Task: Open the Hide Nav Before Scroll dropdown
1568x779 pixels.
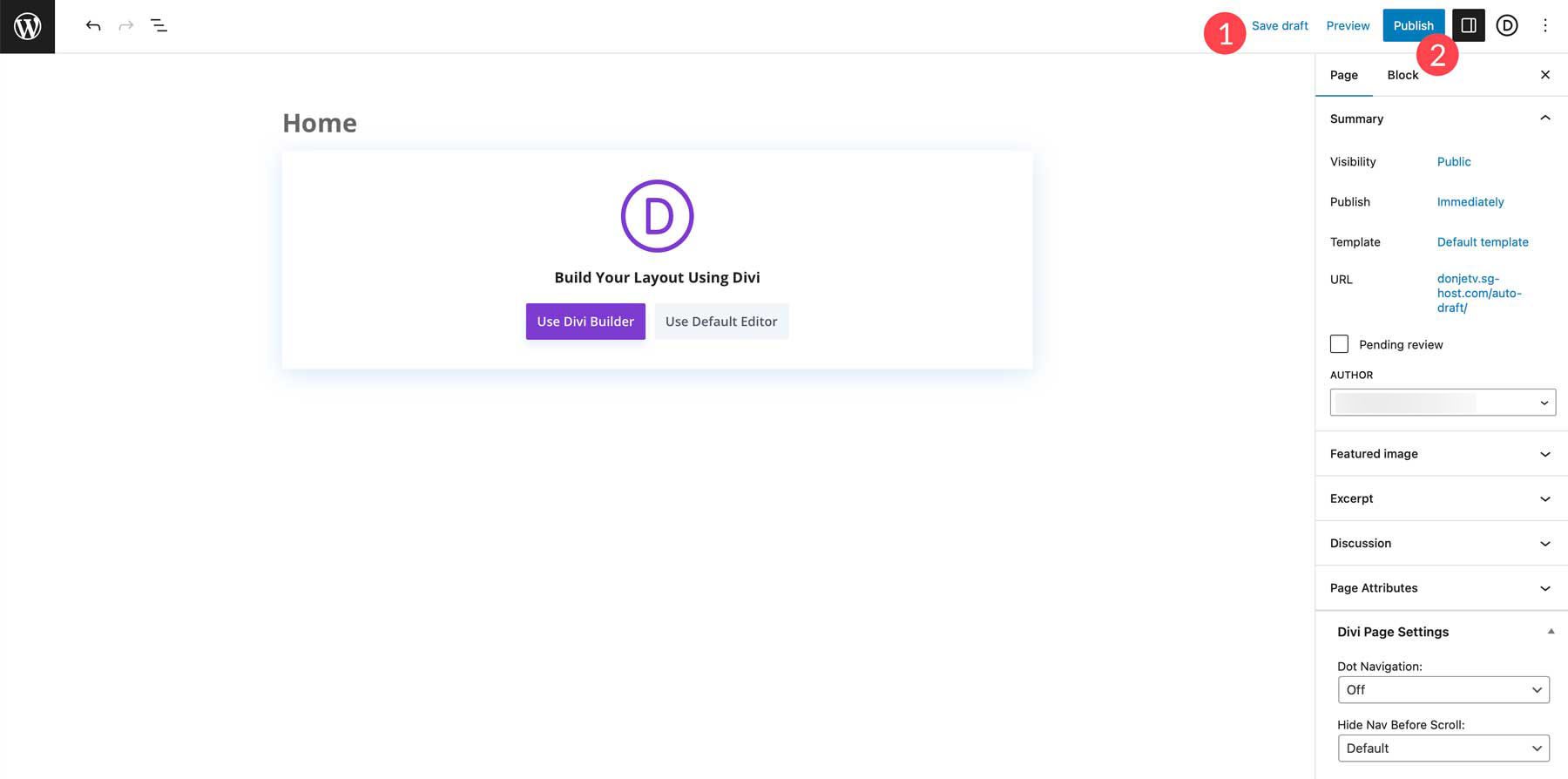Action: pyautogui.click(x=1443, y=748)
